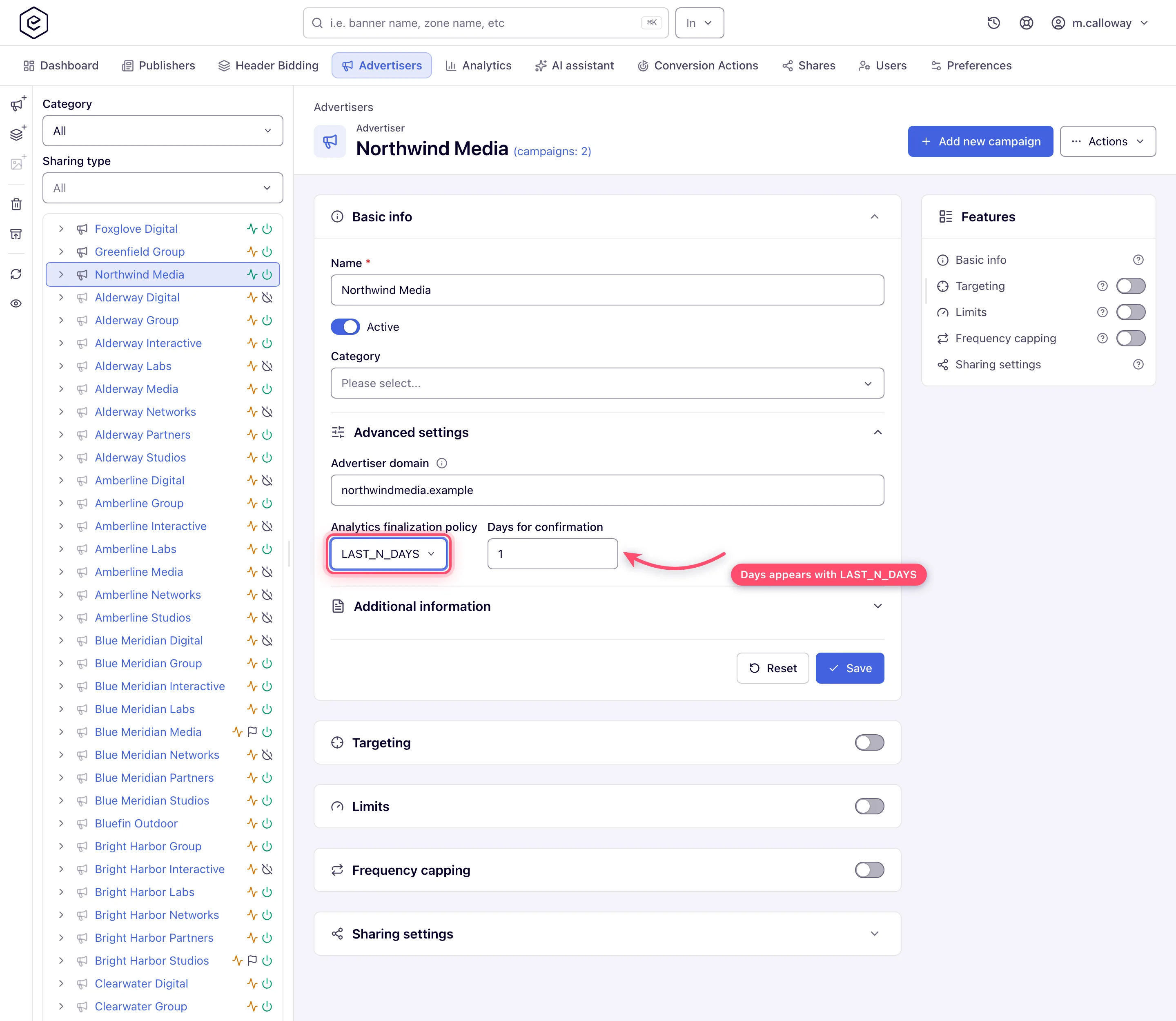This screenshot has height=1021, width=1176.
Task: Click the global search input field
Action: tap(486, 23)
